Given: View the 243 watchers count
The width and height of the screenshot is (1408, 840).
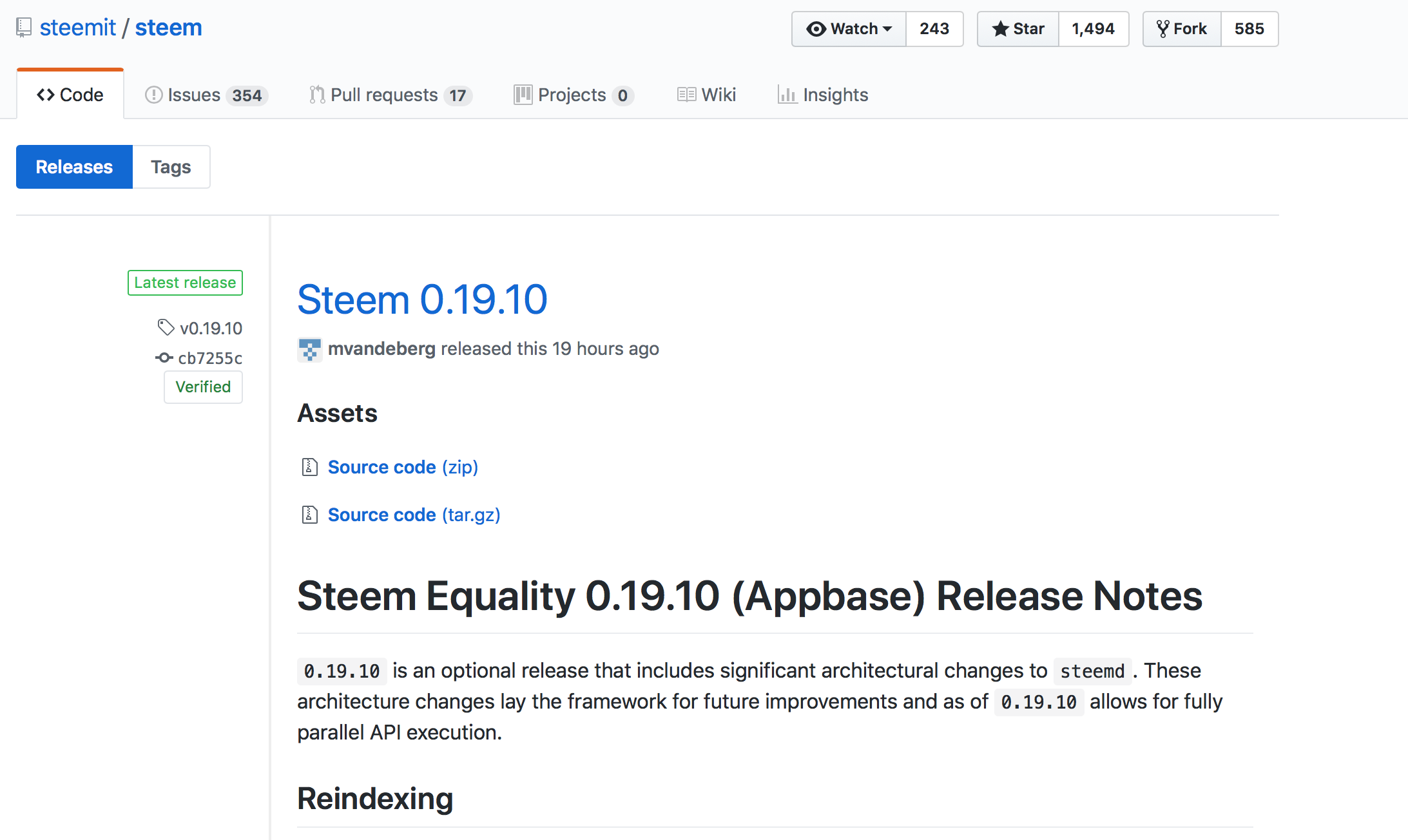Looking at the screenshot, I should [934, 29].
